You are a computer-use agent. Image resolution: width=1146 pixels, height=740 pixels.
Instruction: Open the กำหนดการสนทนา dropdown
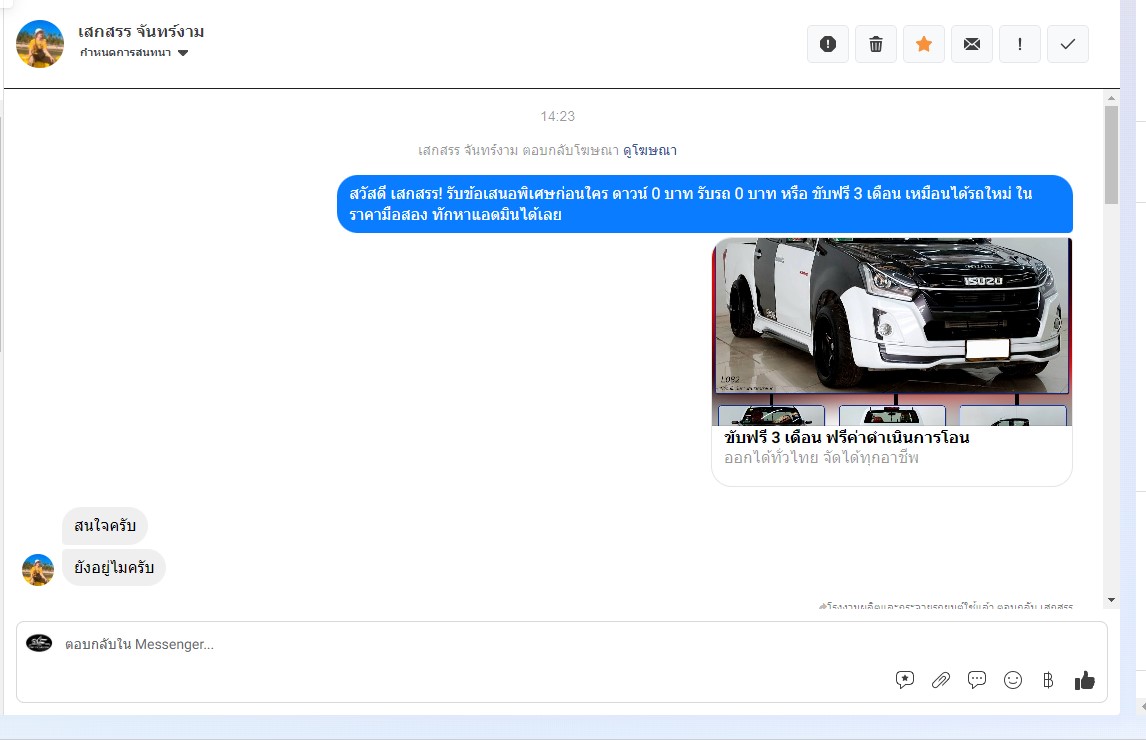pyautogui.click(x=135, y=53)
